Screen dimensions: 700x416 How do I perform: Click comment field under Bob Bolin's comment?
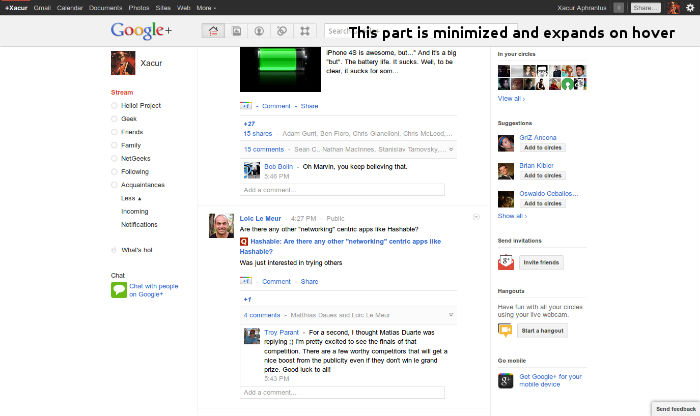342,190
